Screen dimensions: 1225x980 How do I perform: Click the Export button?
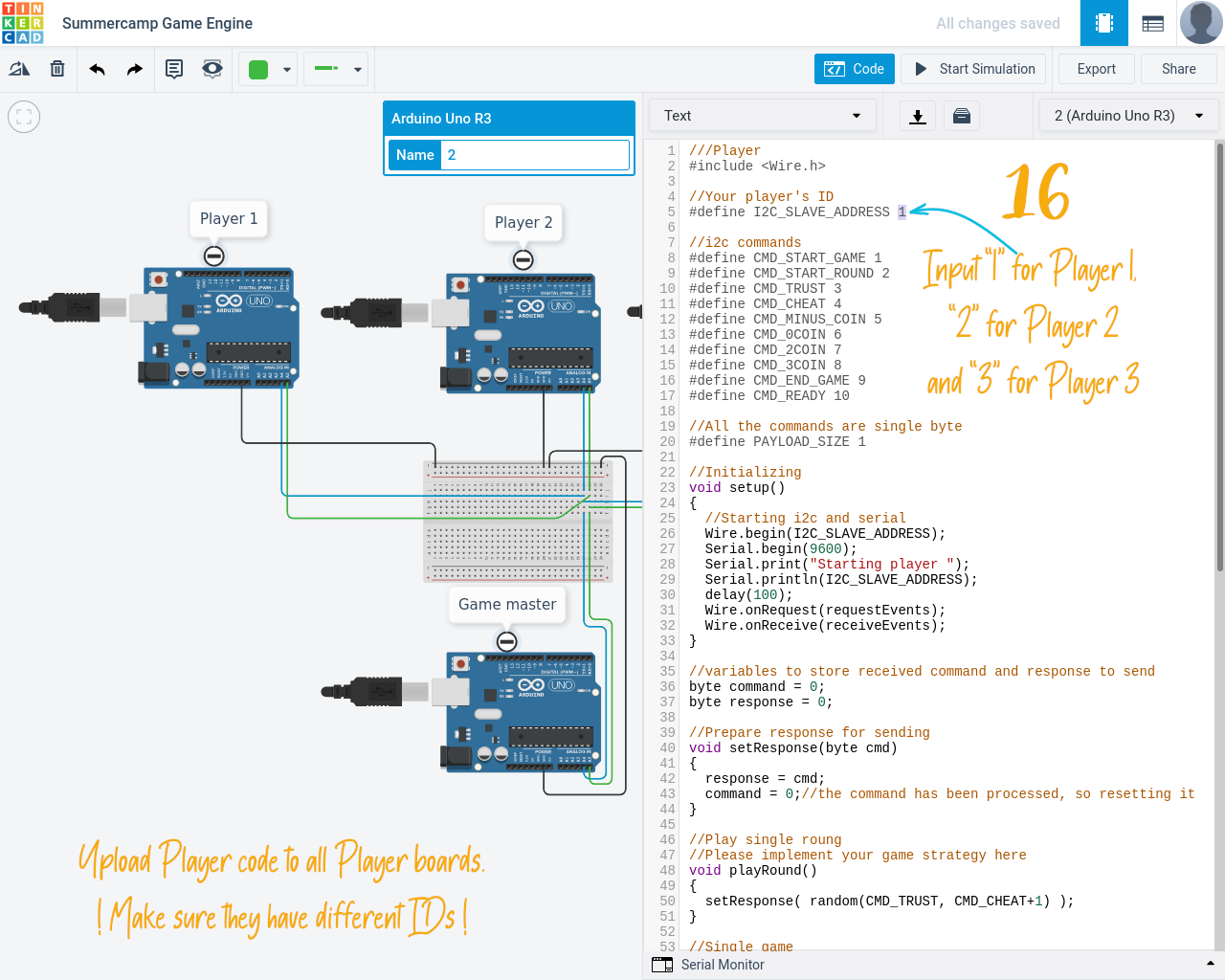tap(1096, 69)
